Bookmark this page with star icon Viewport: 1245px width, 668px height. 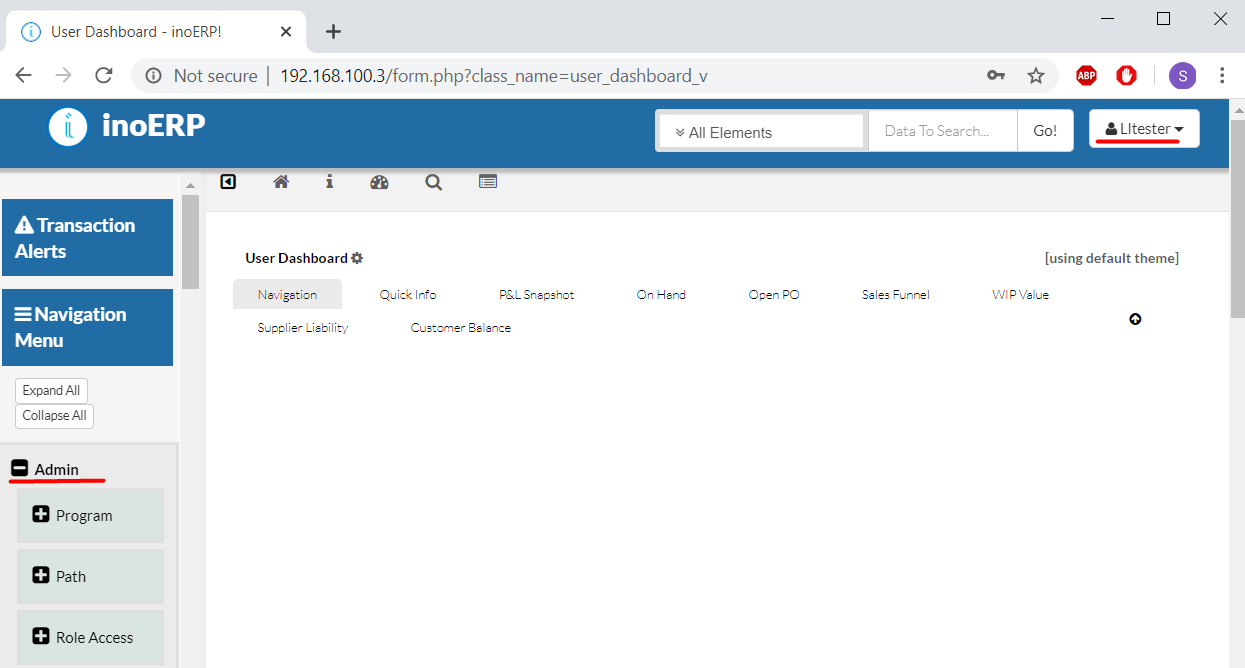[1036, 76]
